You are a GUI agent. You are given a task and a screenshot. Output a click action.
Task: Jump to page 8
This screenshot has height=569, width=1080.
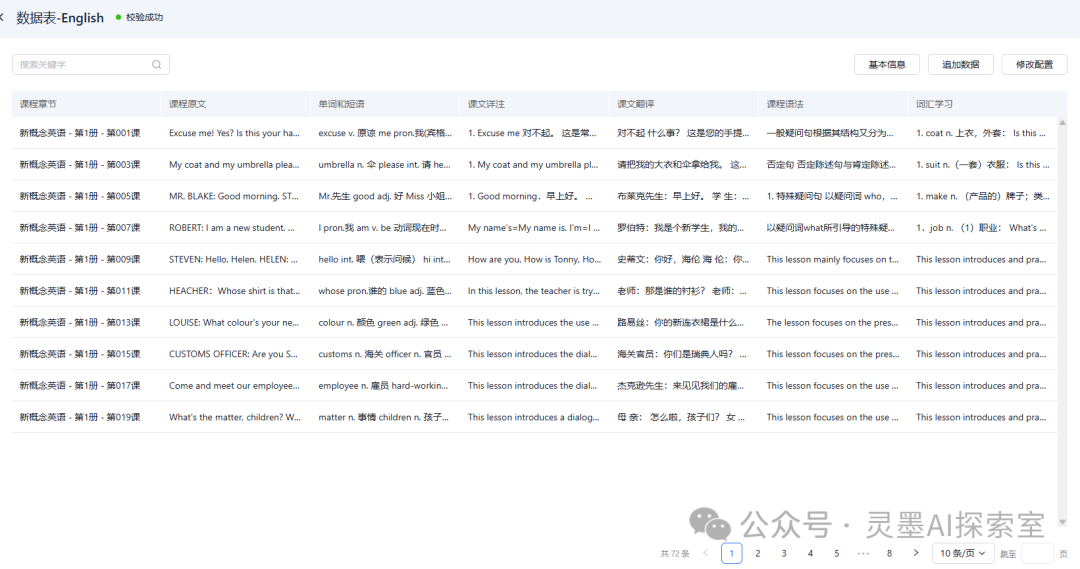(x=889, y=553)
